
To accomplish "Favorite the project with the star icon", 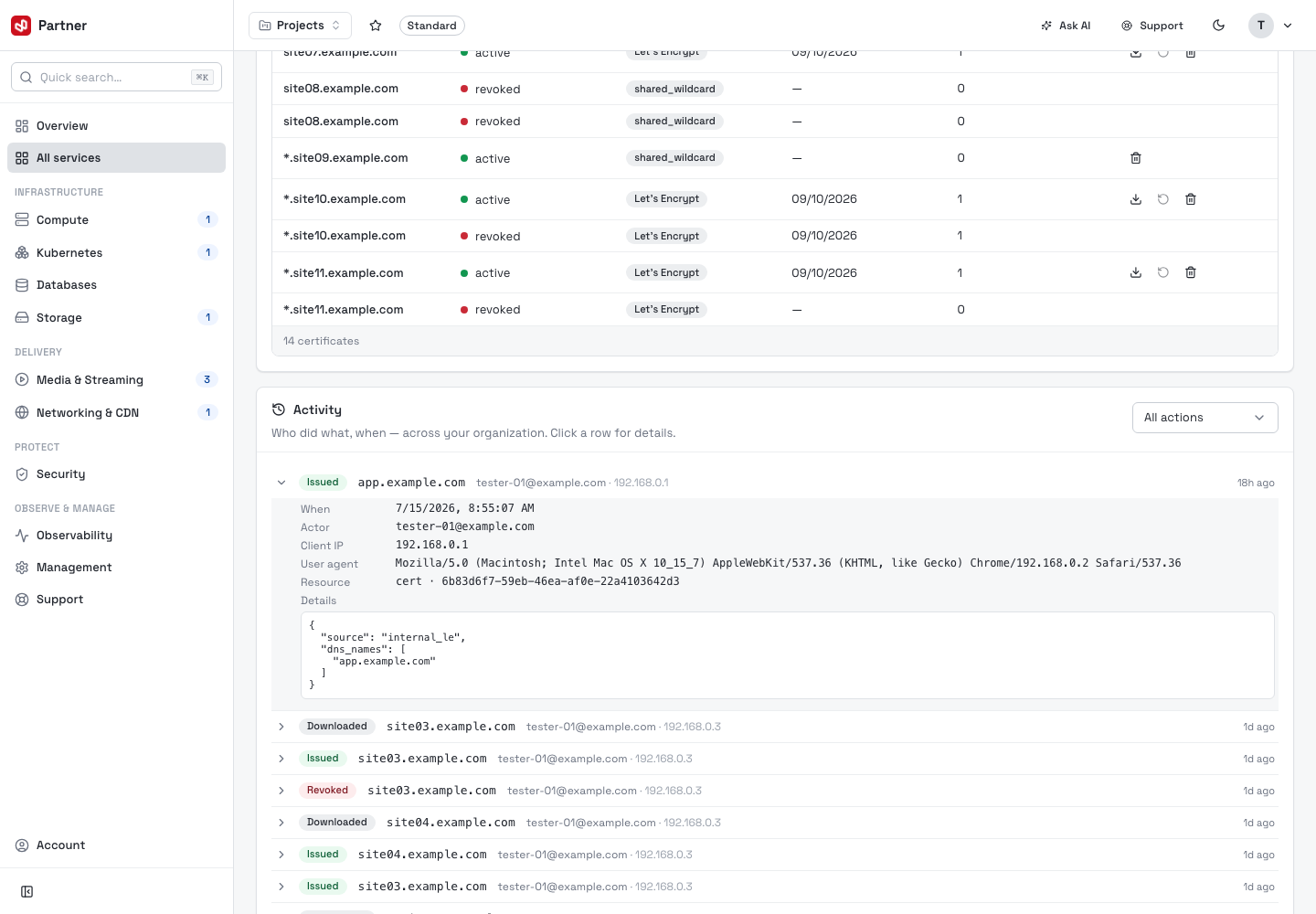I will pos(375,26).
